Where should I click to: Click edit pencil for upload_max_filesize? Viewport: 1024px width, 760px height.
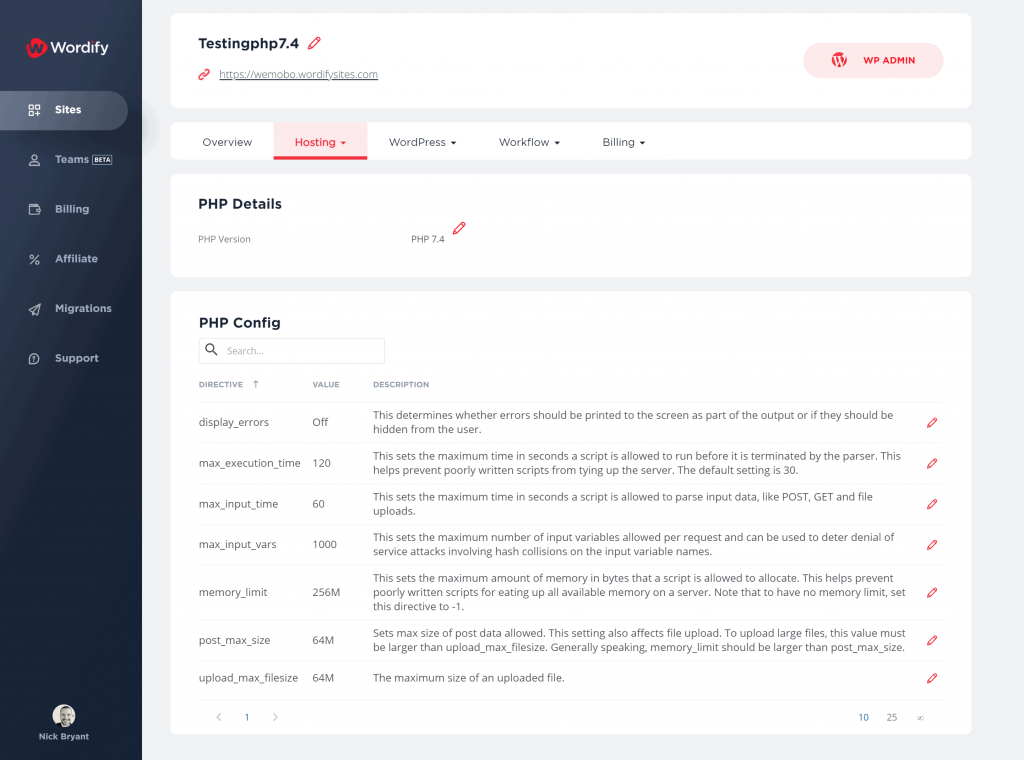coord(932,678)
